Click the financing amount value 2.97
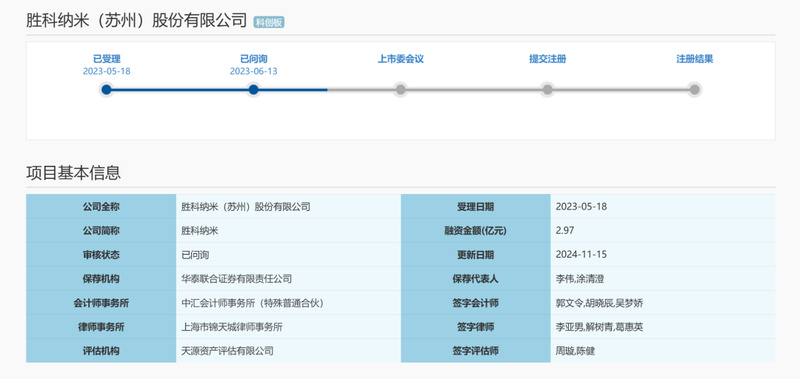800x379 pixels. point(565,231)
